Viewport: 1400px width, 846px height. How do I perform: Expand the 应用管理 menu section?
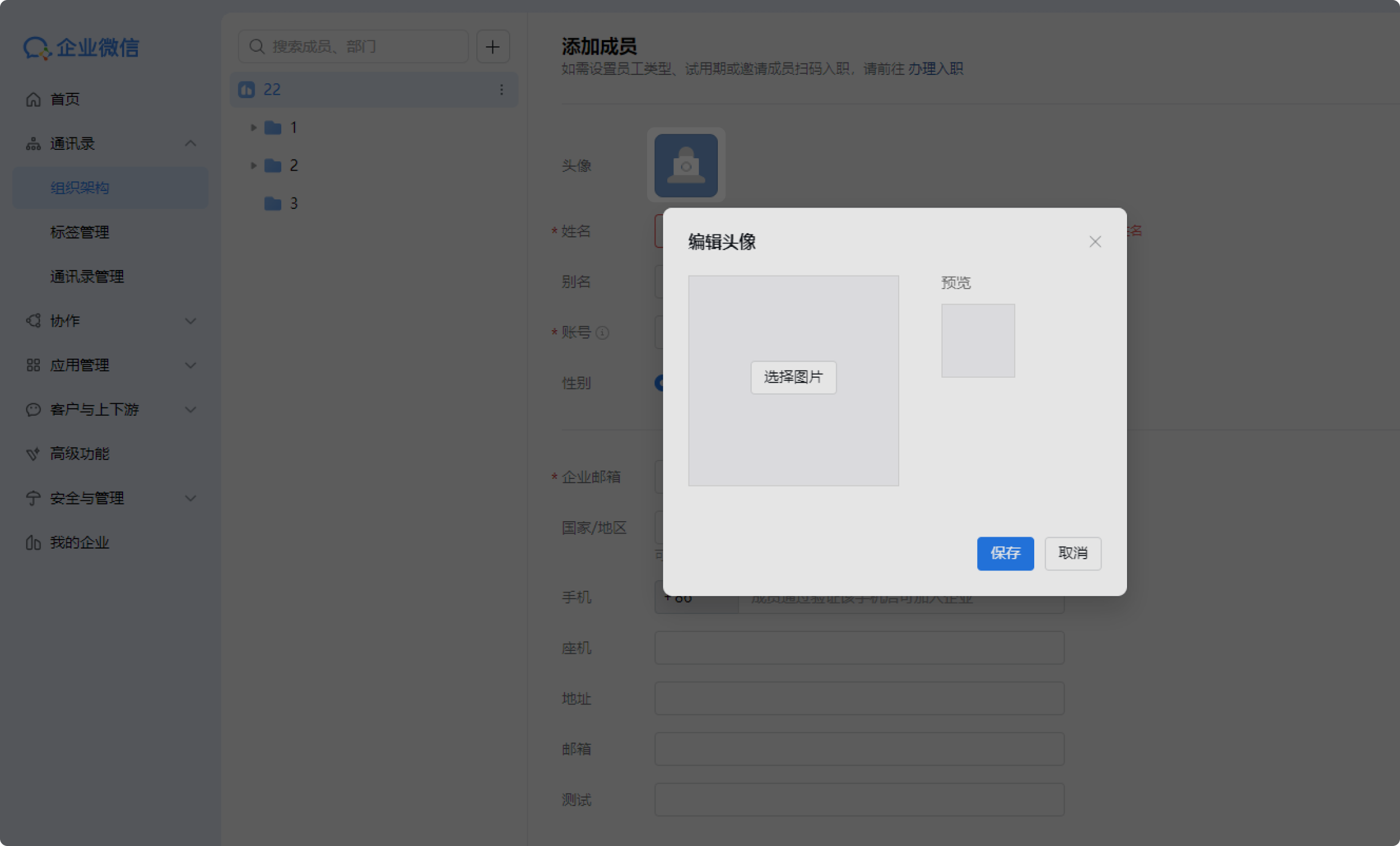[190, 365]
